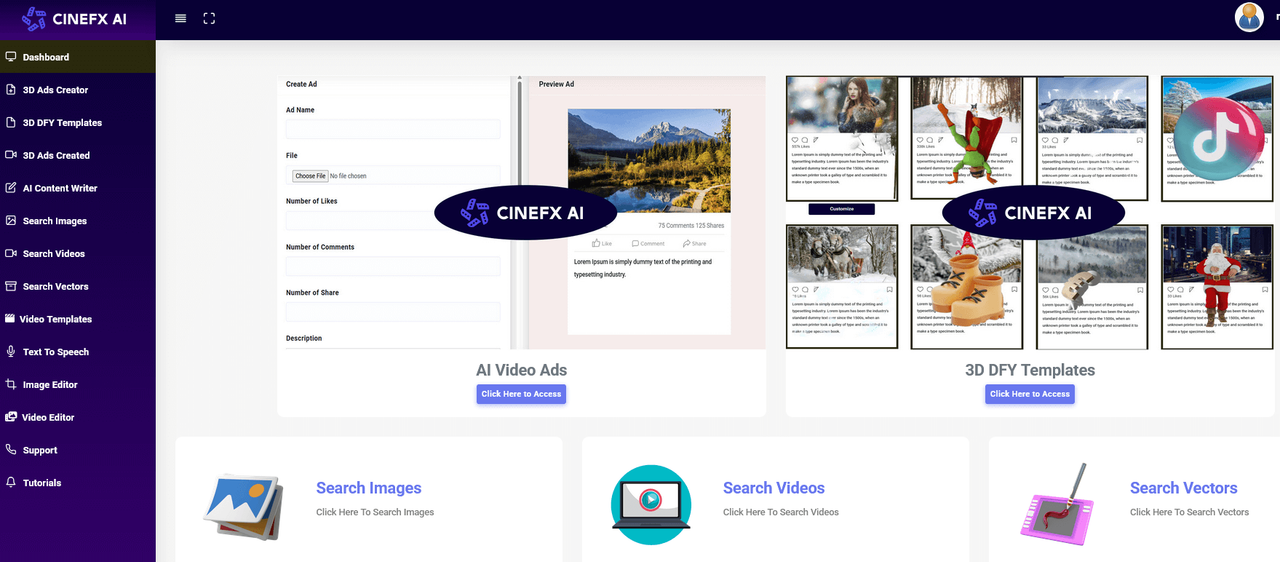
Task: Click the Comment action in ad preview
Action: click(x=648, y=243)
